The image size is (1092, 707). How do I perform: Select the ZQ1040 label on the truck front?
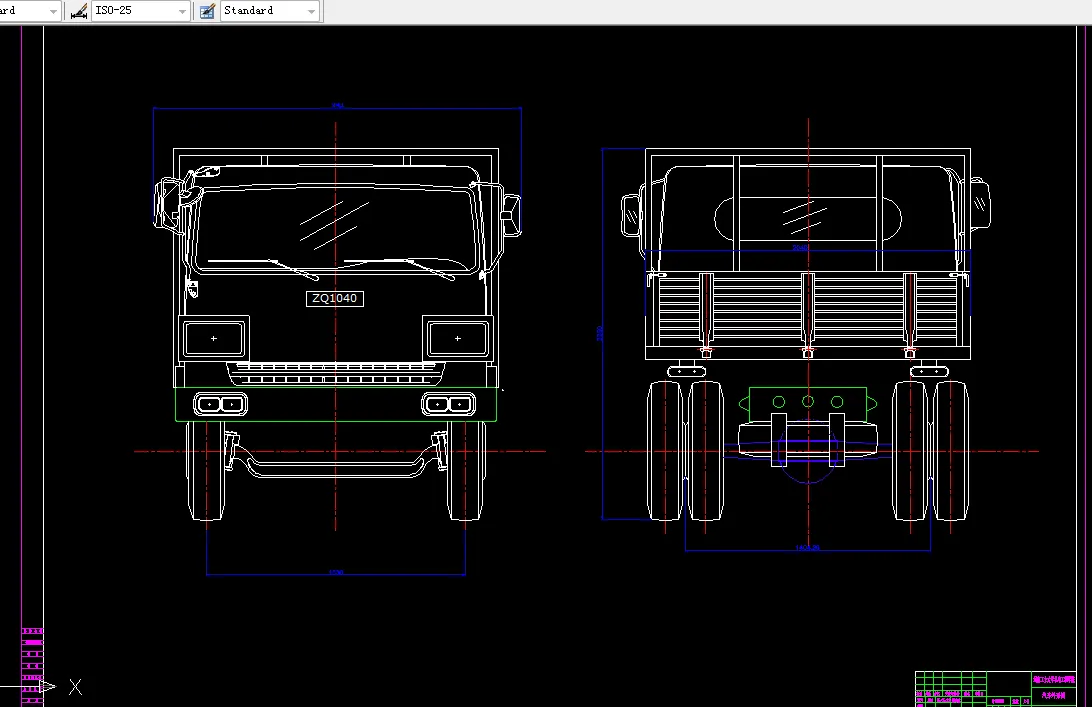pyautogui.click(x=334, y=298)
